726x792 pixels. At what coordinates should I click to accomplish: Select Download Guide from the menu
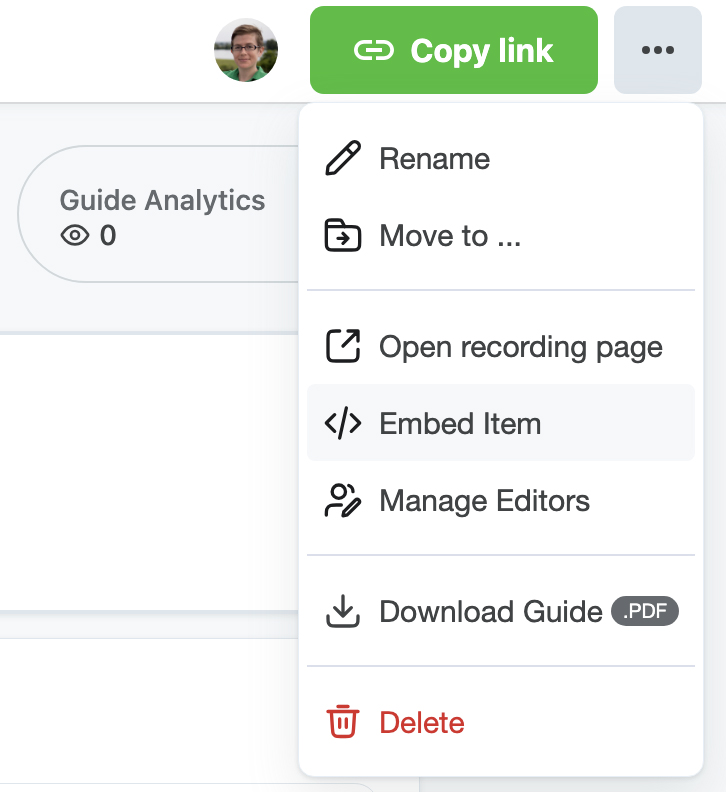click(x=490, y=611)
